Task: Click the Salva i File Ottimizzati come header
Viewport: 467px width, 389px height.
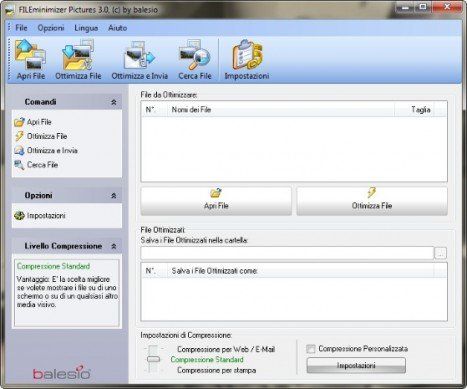Action: [x=301, y=271]
